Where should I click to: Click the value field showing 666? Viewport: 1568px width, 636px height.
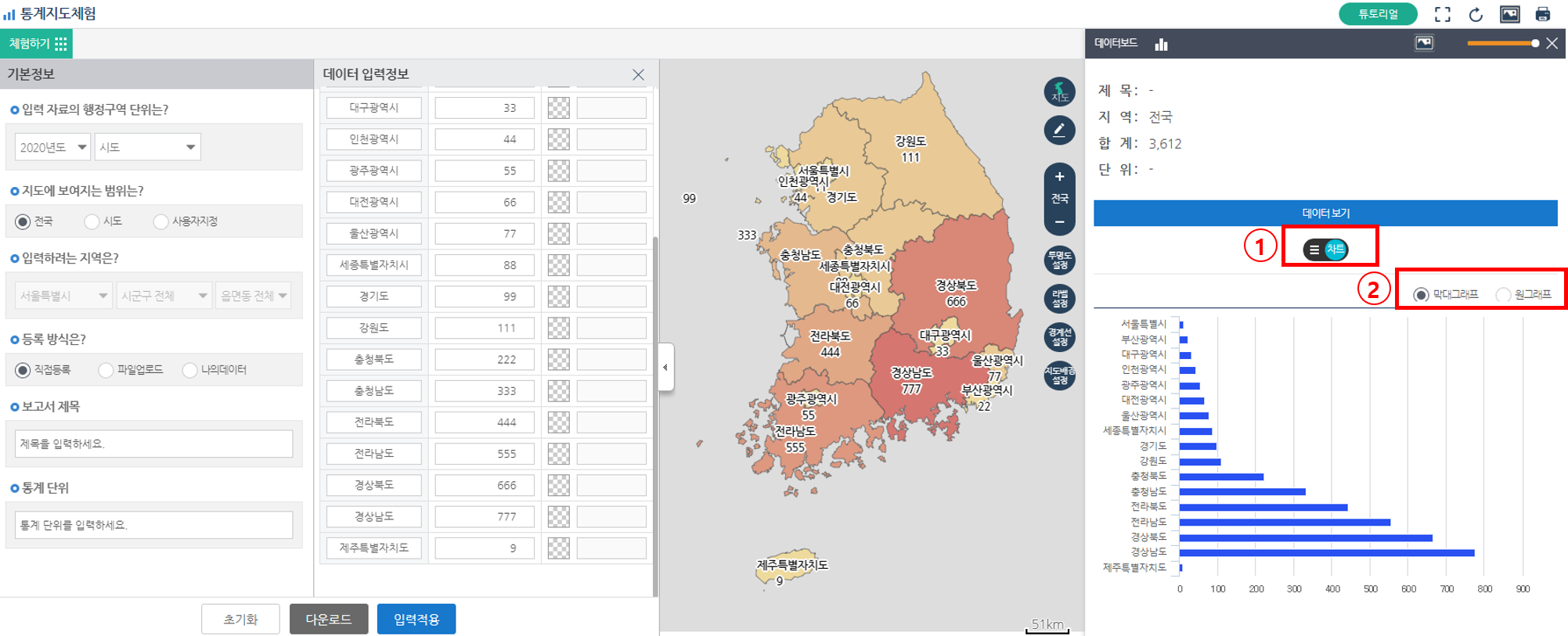[485, 485]
